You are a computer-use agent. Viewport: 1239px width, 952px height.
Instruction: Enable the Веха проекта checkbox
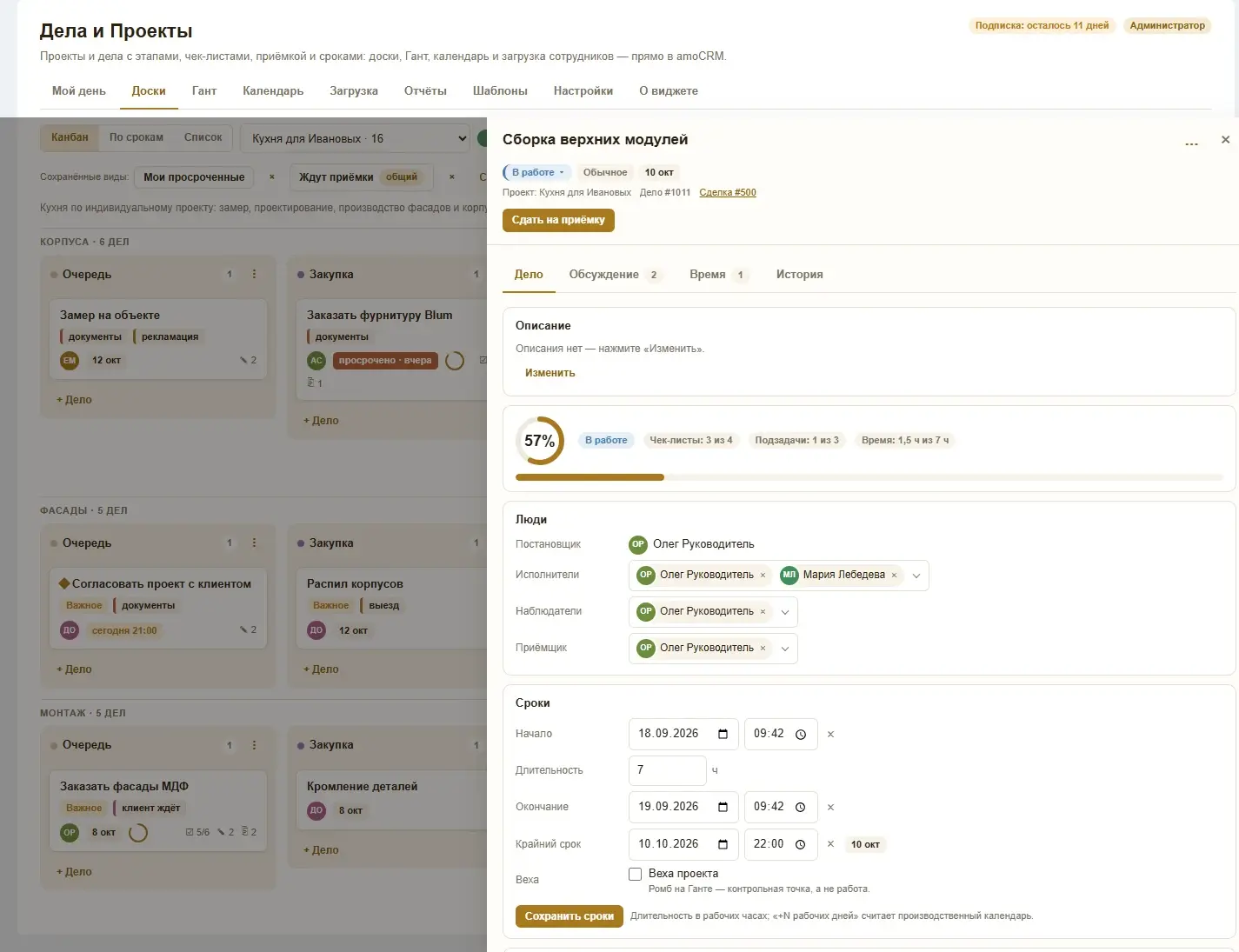[636, 874]
